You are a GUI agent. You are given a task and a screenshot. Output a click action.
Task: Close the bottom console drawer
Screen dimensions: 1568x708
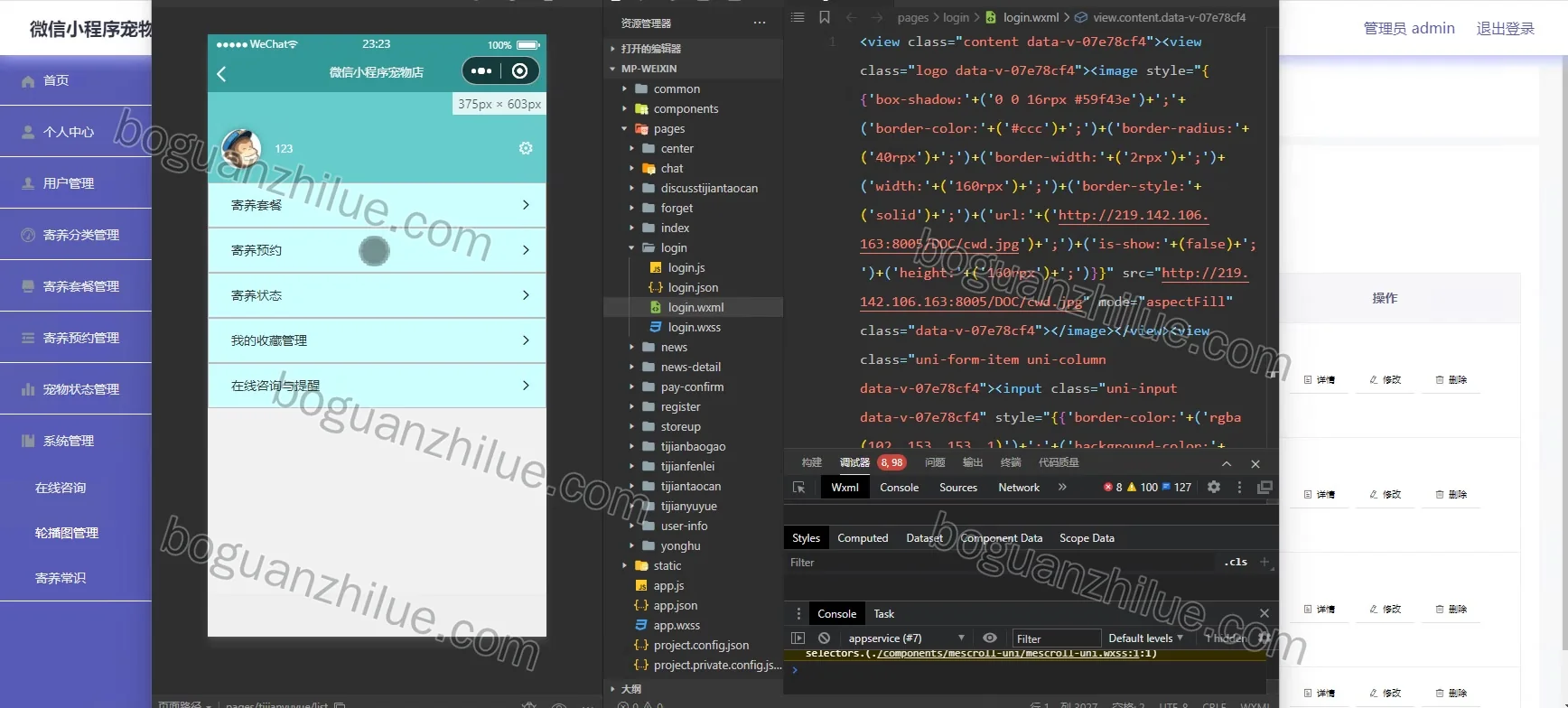(x=1265, y=613)
